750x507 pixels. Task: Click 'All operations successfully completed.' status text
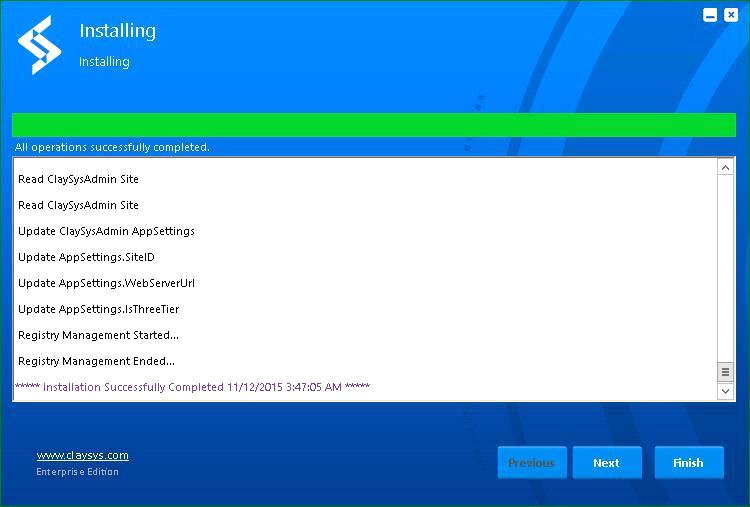pyautogui.click(x=112, y=147)
